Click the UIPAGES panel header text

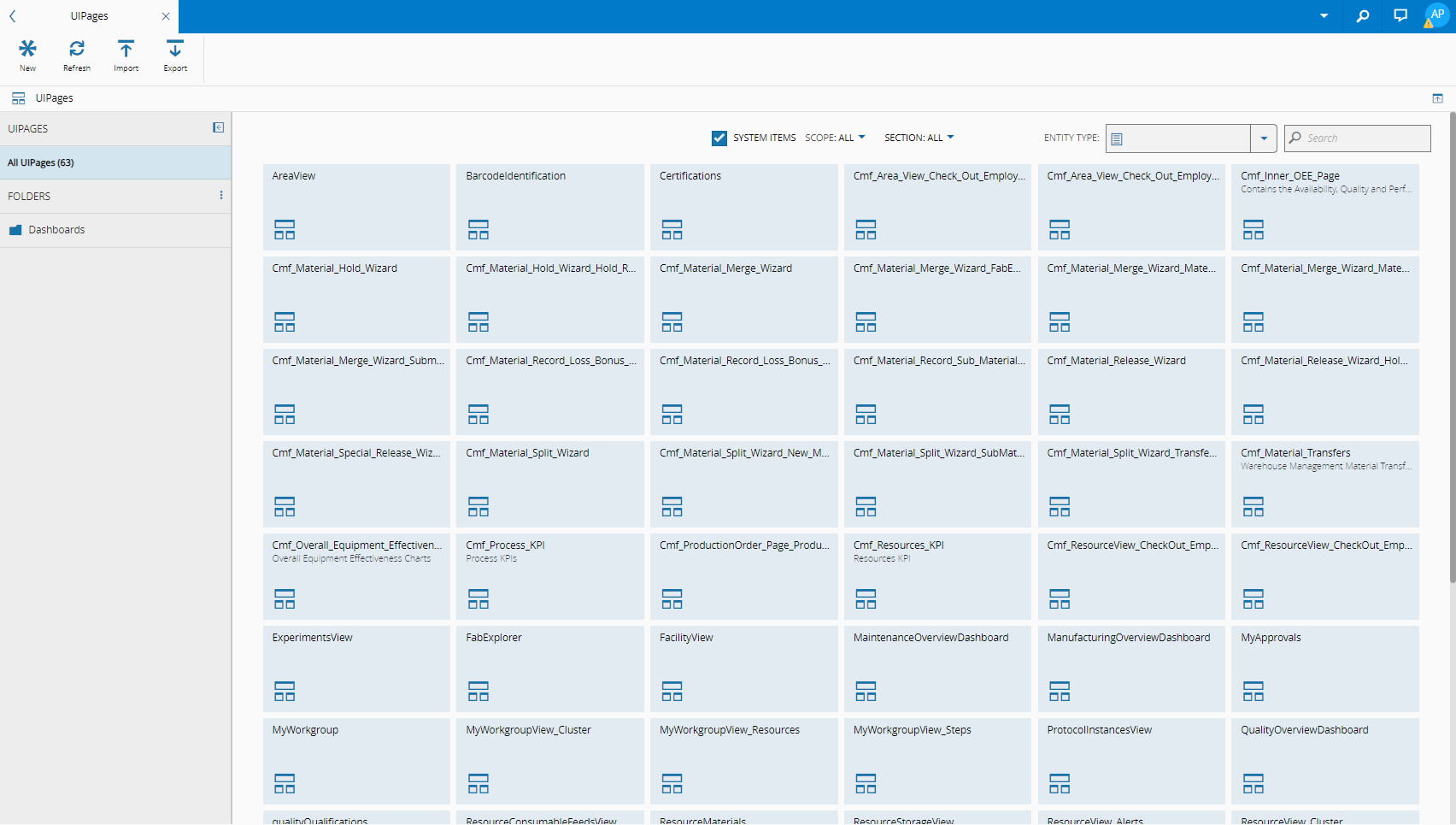pos(28,129)
